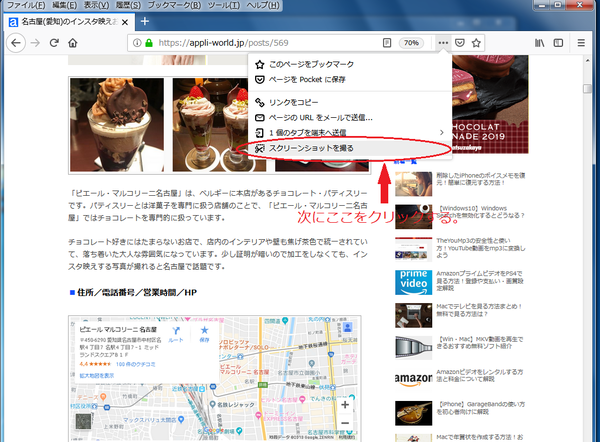Choose スクリーンショットを撮る menu entry

(350, 148)
